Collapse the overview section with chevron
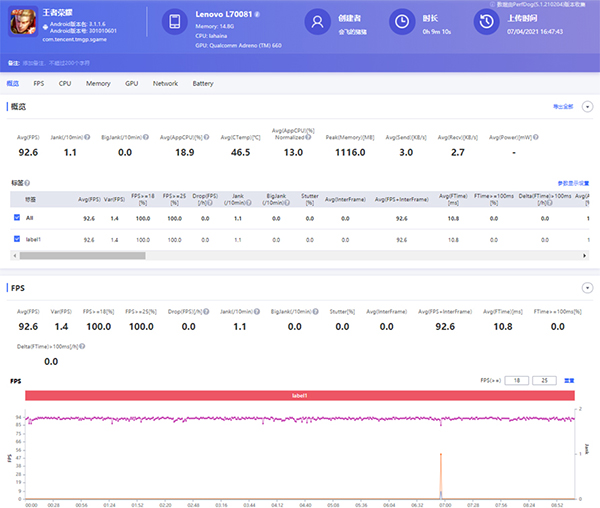 click(588, 105)
